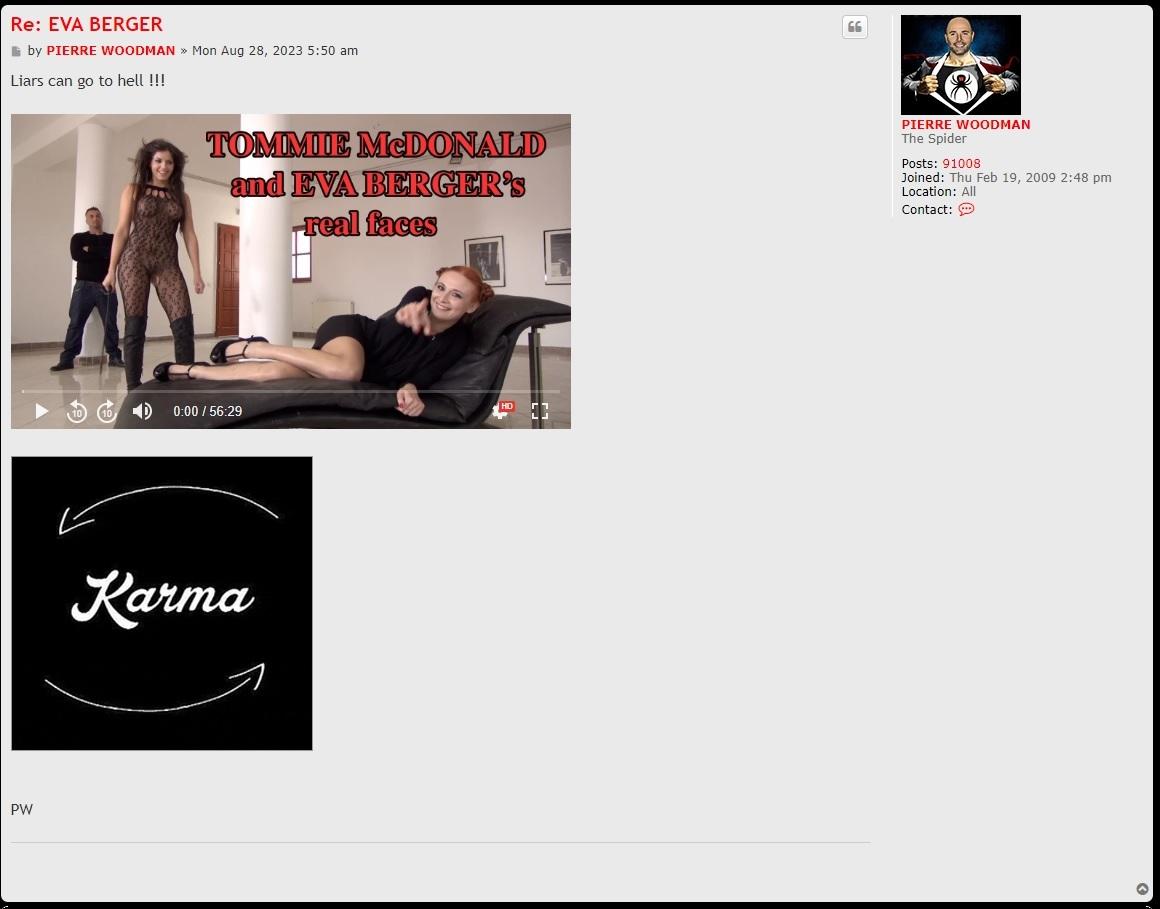This screenshot has width=1160, height=909.
Task: Quote this post with the quote button
Action: [x=854, y=27]
